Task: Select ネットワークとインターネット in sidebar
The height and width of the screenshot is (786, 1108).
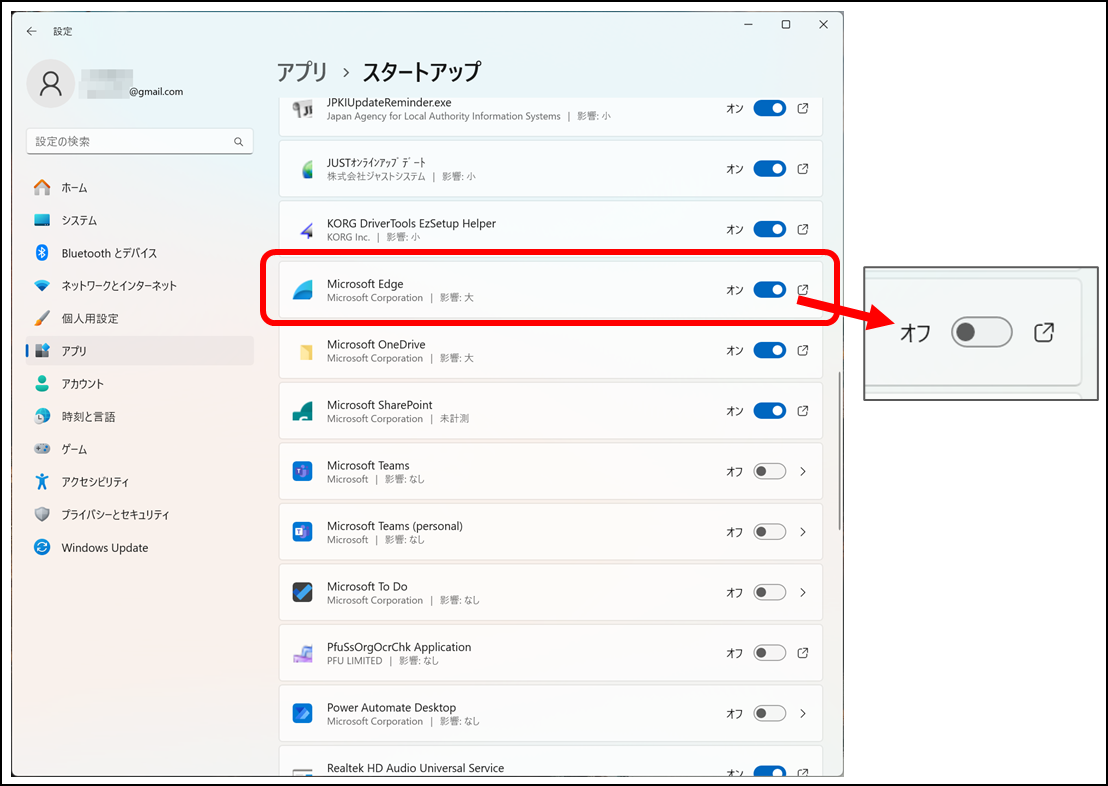Action: point(140,286)
